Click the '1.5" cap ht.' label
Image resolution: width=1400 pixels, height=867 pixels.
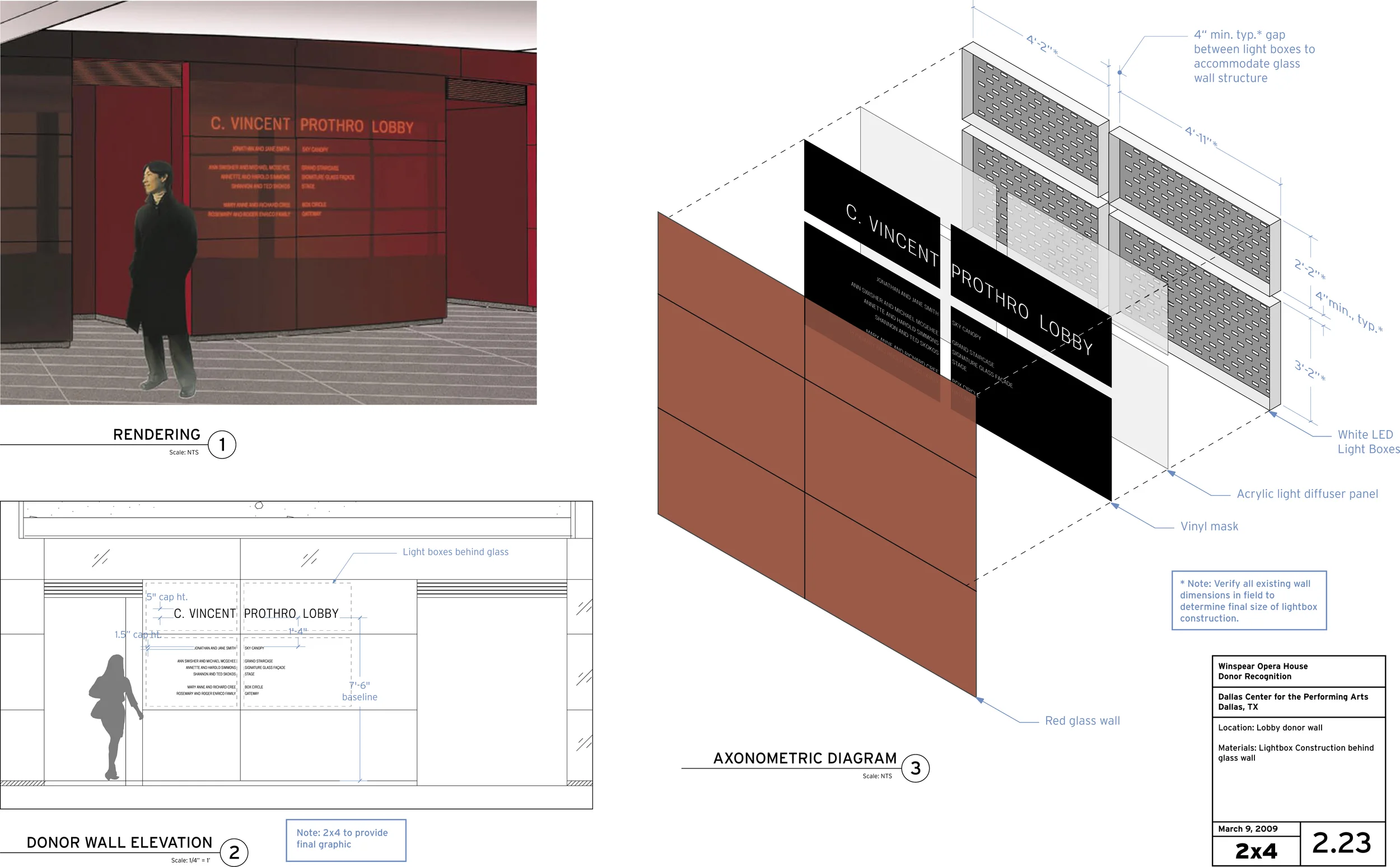coord(137,635)
